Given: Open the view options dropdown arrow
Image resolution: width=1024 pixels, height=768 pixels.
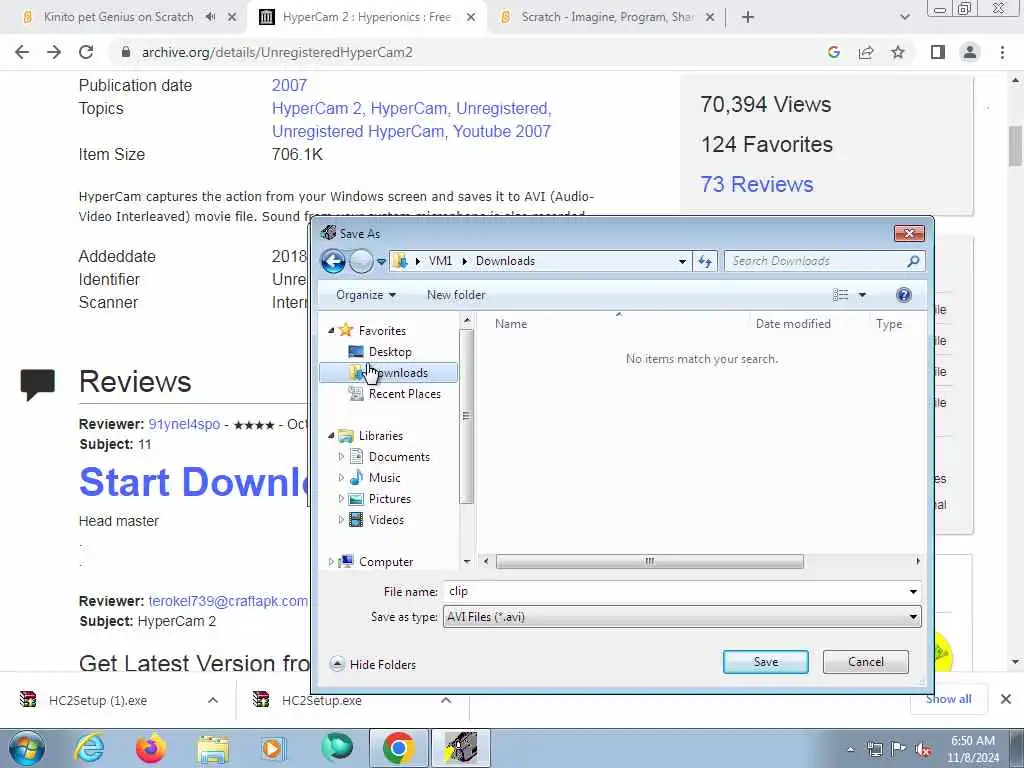Looking at the screenshot, I should tap(862, 295).
